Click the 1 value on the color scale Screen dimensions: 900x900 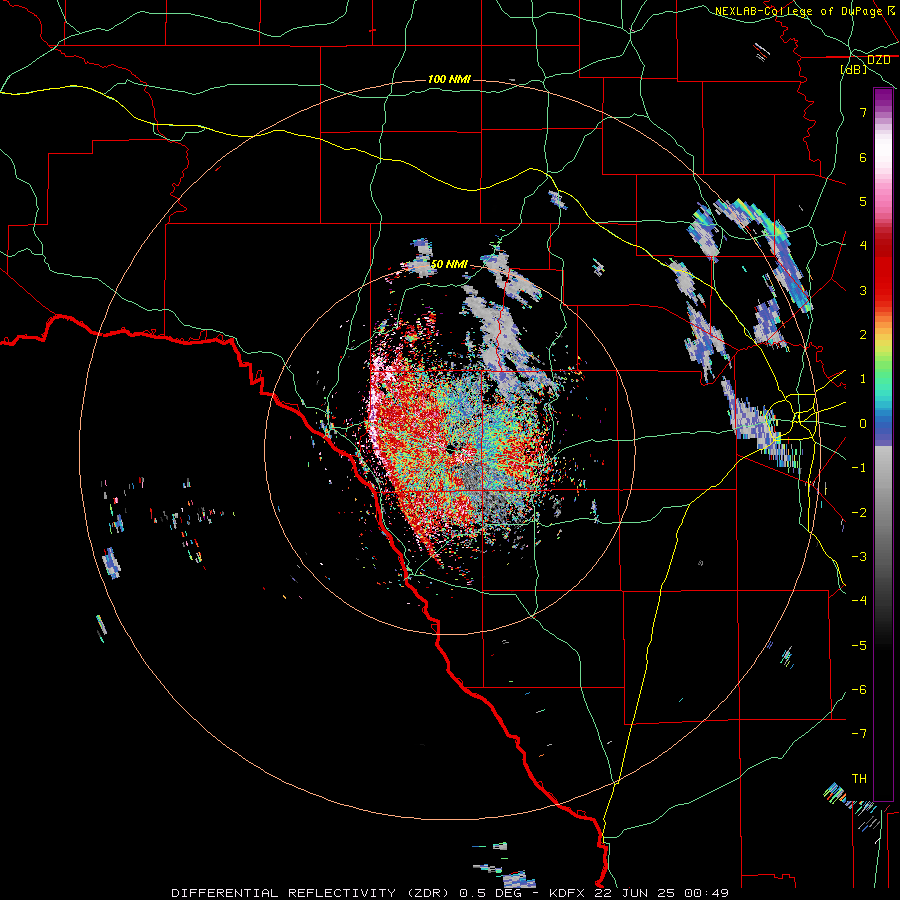(x=863, y=379)
